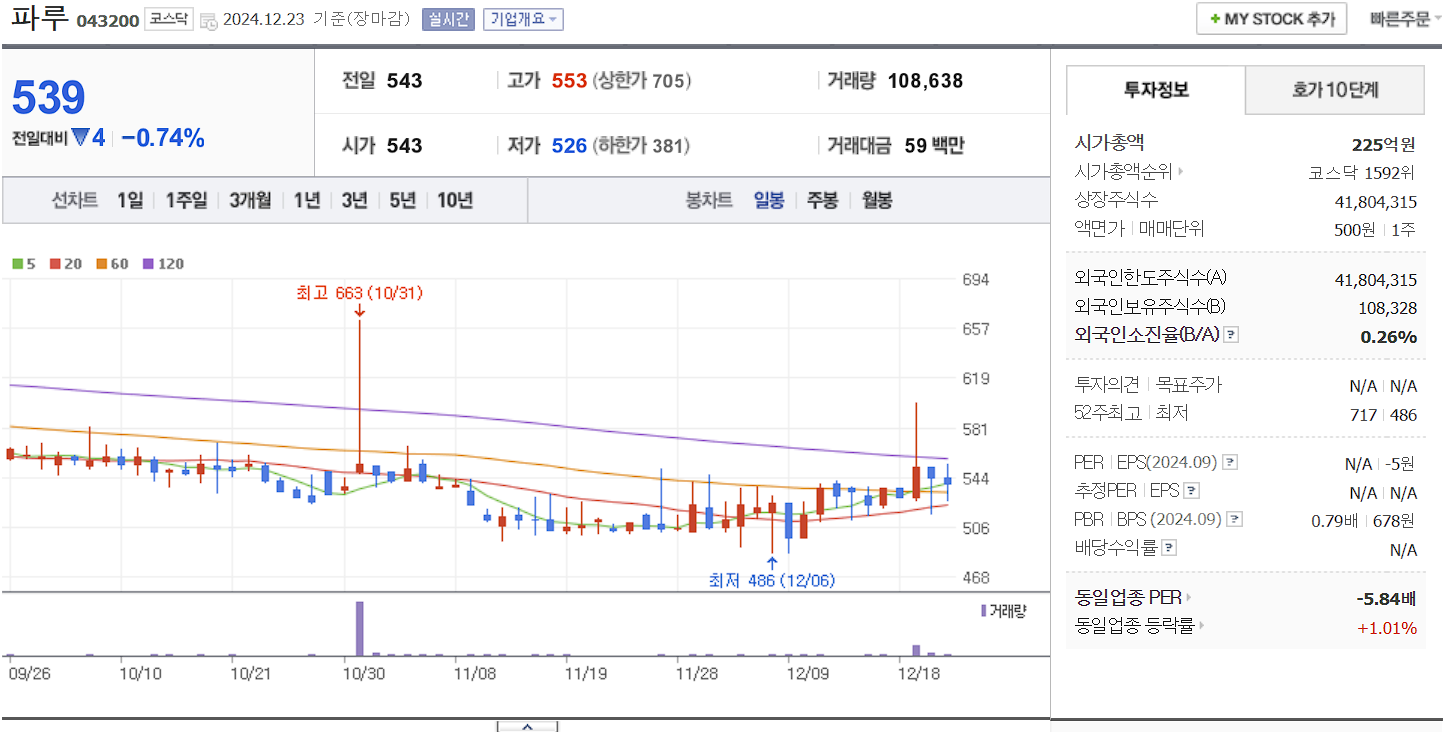The height and width of the screenshot is (732, 1443).
Task: Enable 실시간 real-time chart mode
Action: [451, 19]
